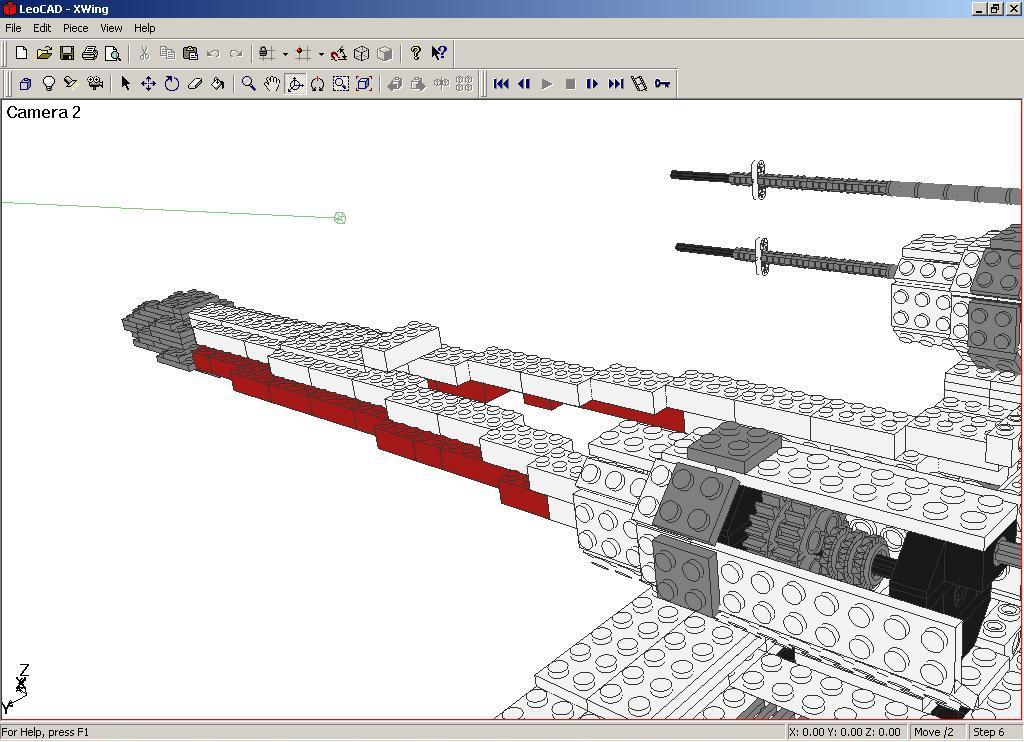Select the Insert Piece tool
The height and width of the screenshot is (742, 1024).
click(x=25, y=84)
